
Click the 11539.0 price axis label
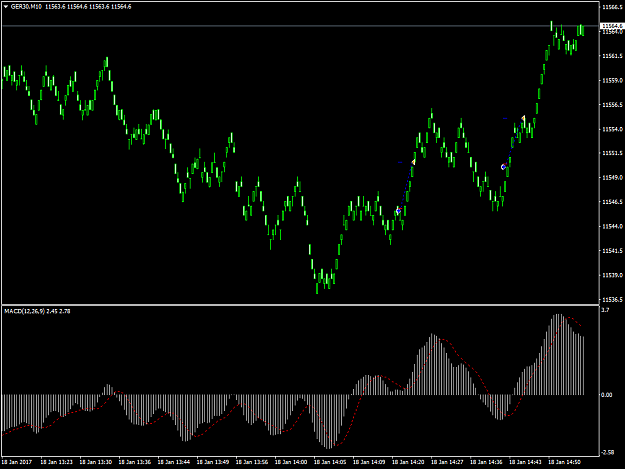(612, 275)
